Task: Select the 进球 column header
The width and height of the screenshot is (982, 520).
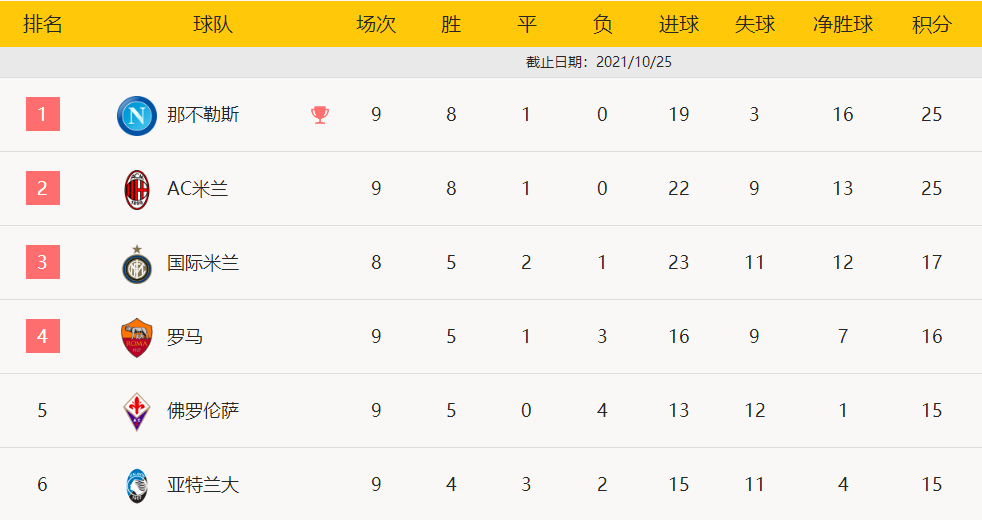Action: [x=679, y=24]
